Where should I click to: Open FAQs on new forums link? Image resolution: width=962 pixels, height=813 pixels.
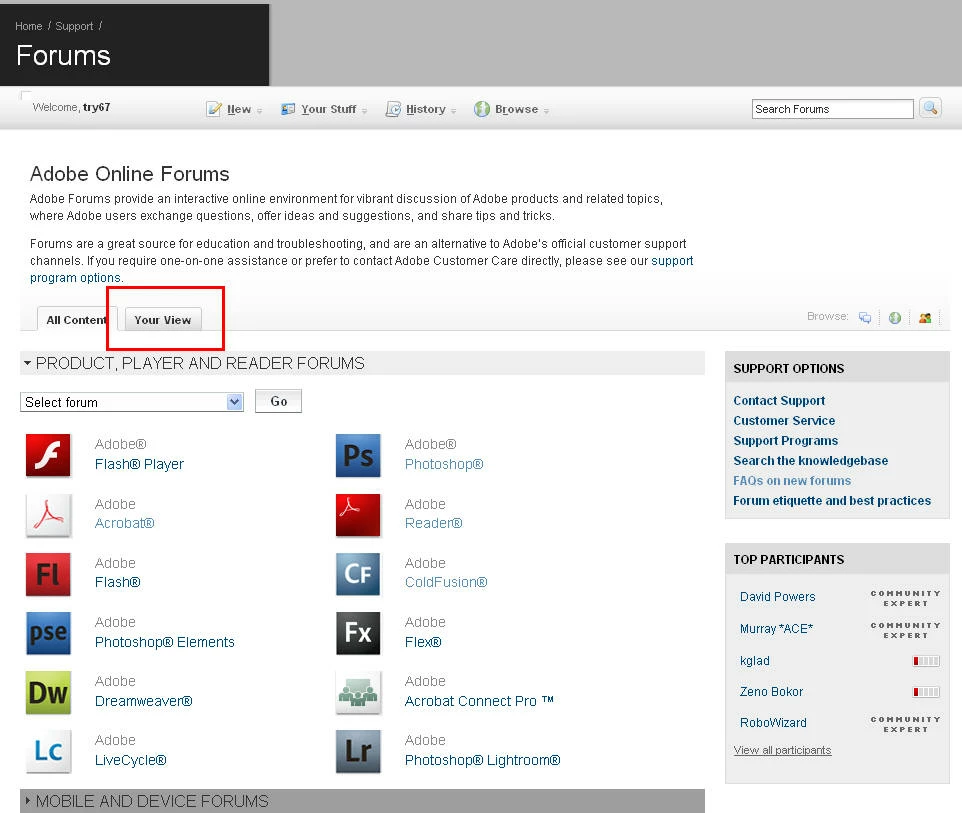coord(792,480)
